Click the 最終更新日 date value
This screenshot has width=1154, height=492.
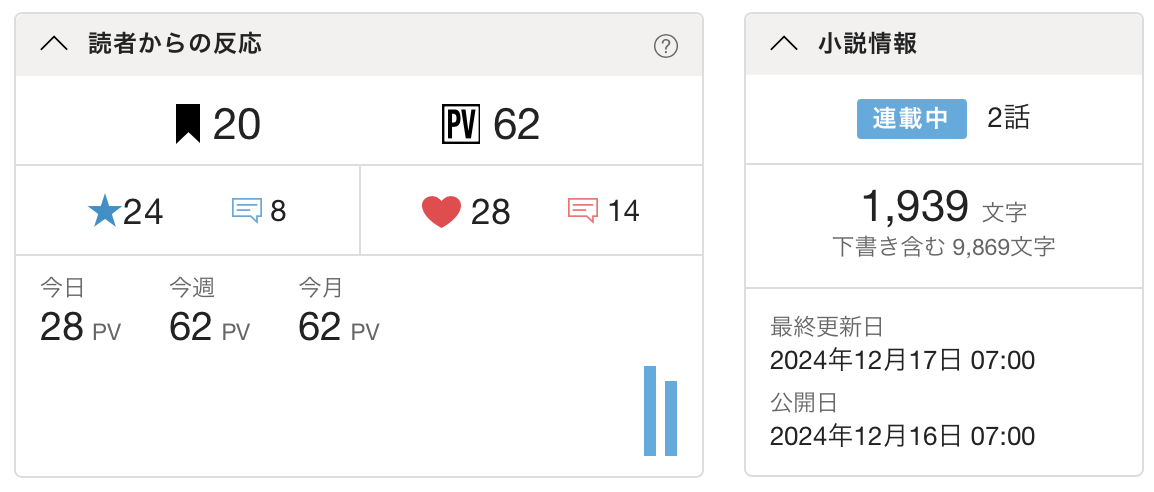coord(902,360)
